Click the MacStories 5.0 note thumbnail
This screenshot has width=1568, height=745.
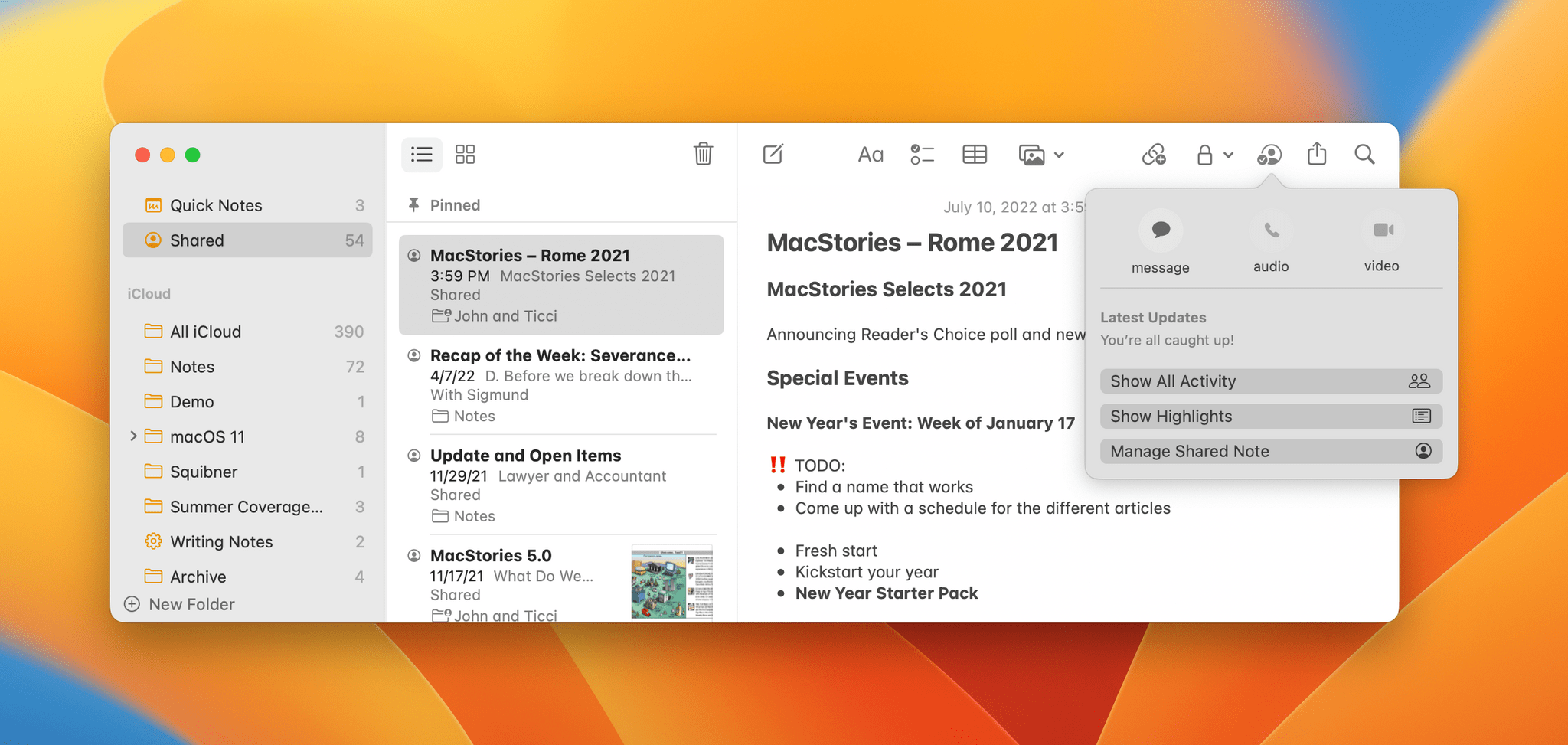[672, 582]
